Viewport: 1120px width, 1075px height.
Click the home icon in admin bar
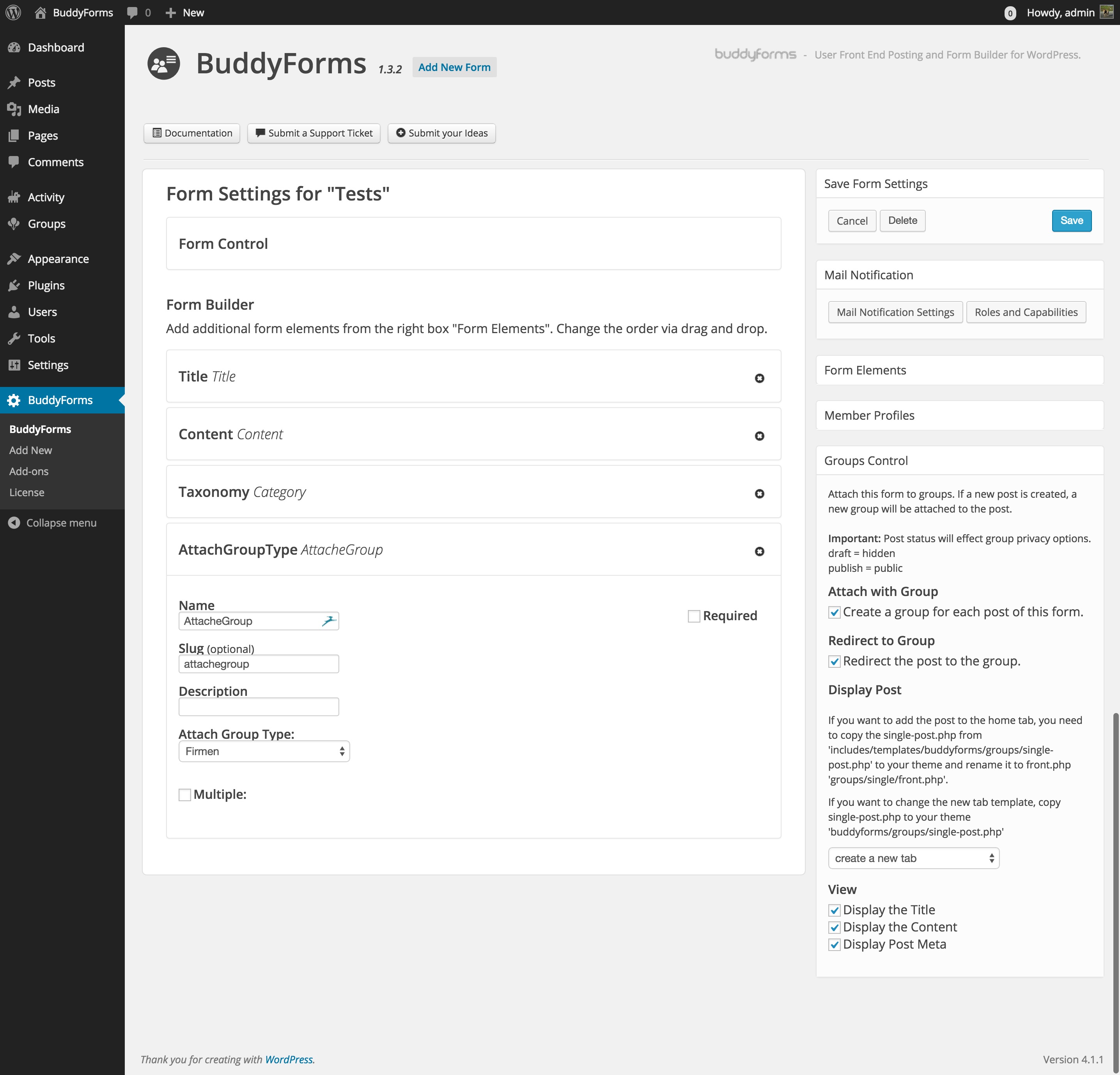point(40,12)
